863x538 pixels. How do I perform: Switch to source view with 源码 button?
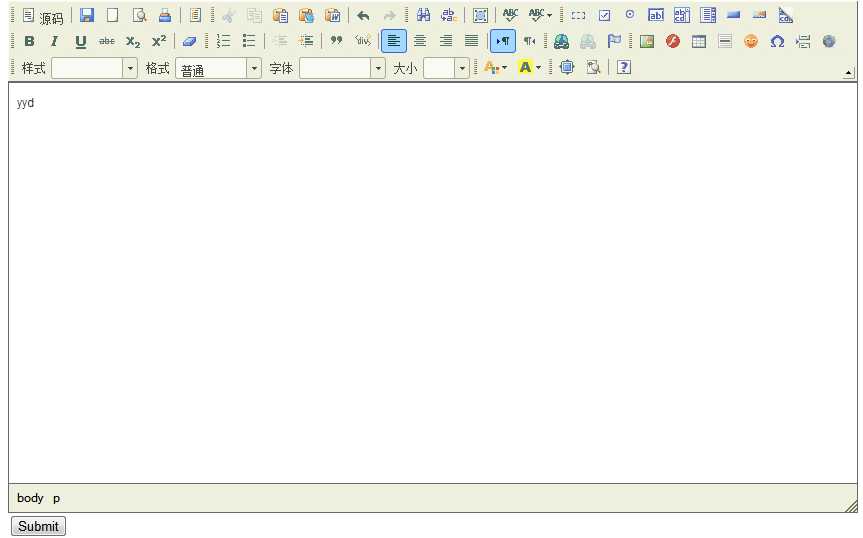point(43,16)
